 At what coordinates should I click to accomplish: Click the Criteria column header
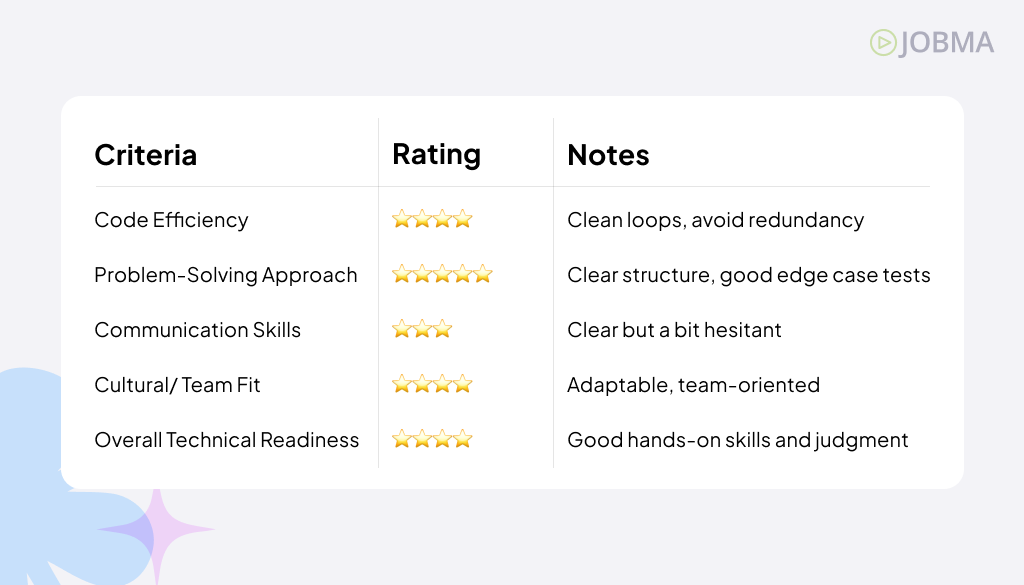click(x=146, y=155)
